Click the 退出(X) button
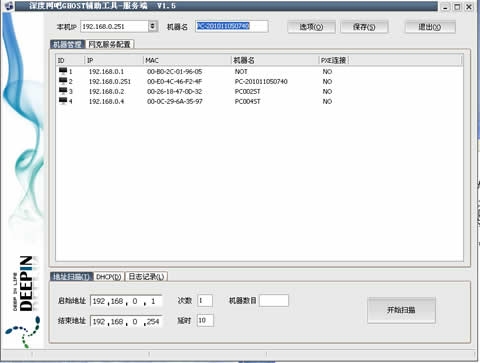The width and height of the screenshot is (480, 363). 430,27
